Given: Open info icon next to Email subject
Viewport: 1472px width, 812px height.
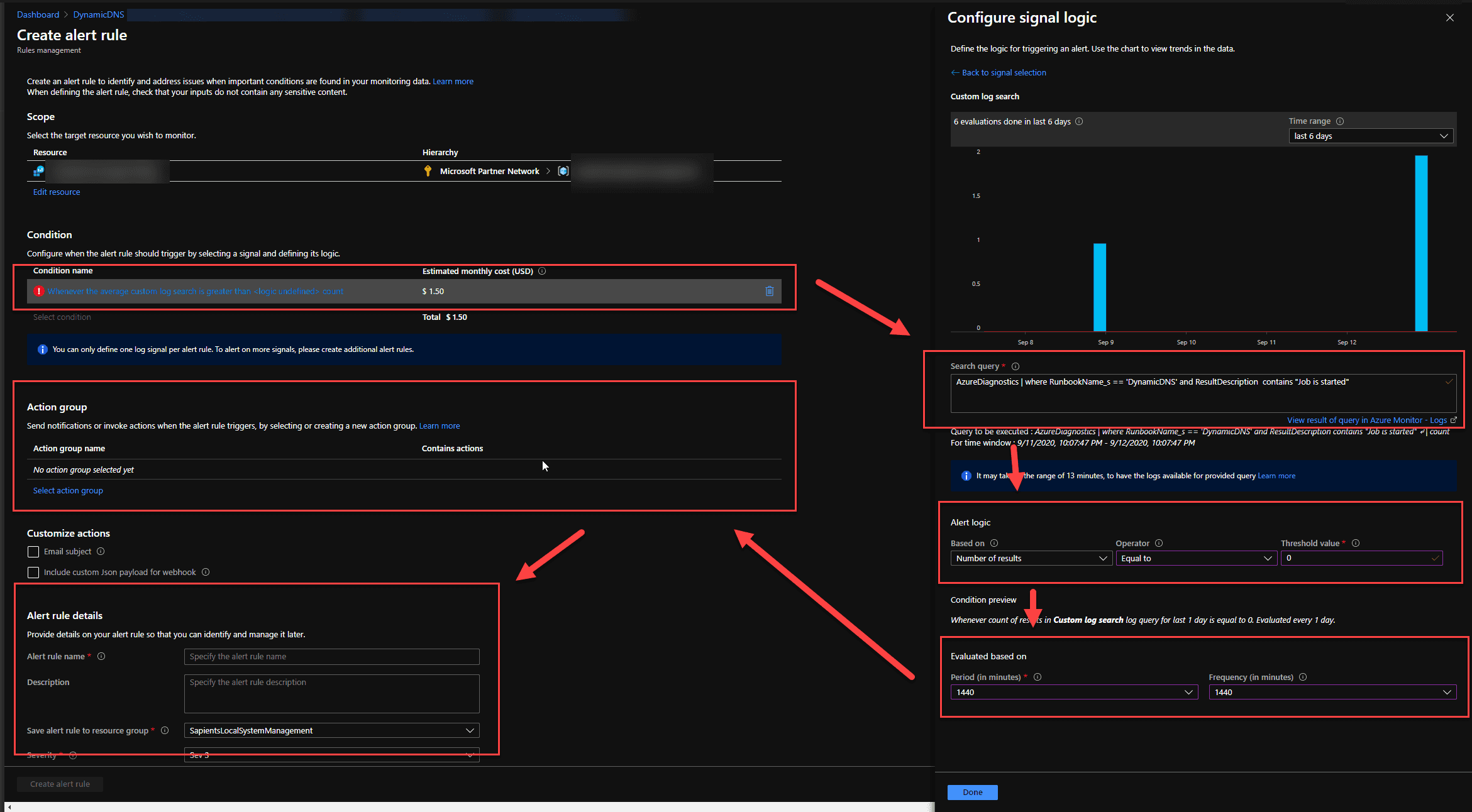Looking at the screenshot, I should point(101,551).
